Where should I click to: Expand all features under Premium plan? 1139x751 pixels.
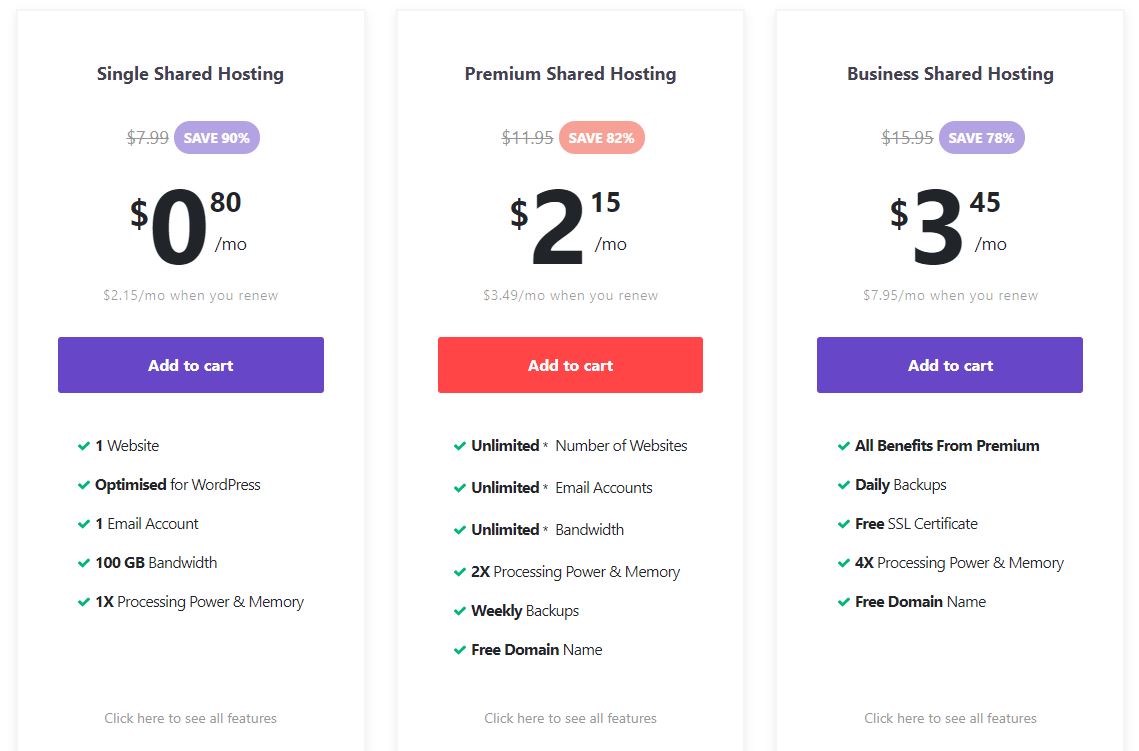point(570,718)
